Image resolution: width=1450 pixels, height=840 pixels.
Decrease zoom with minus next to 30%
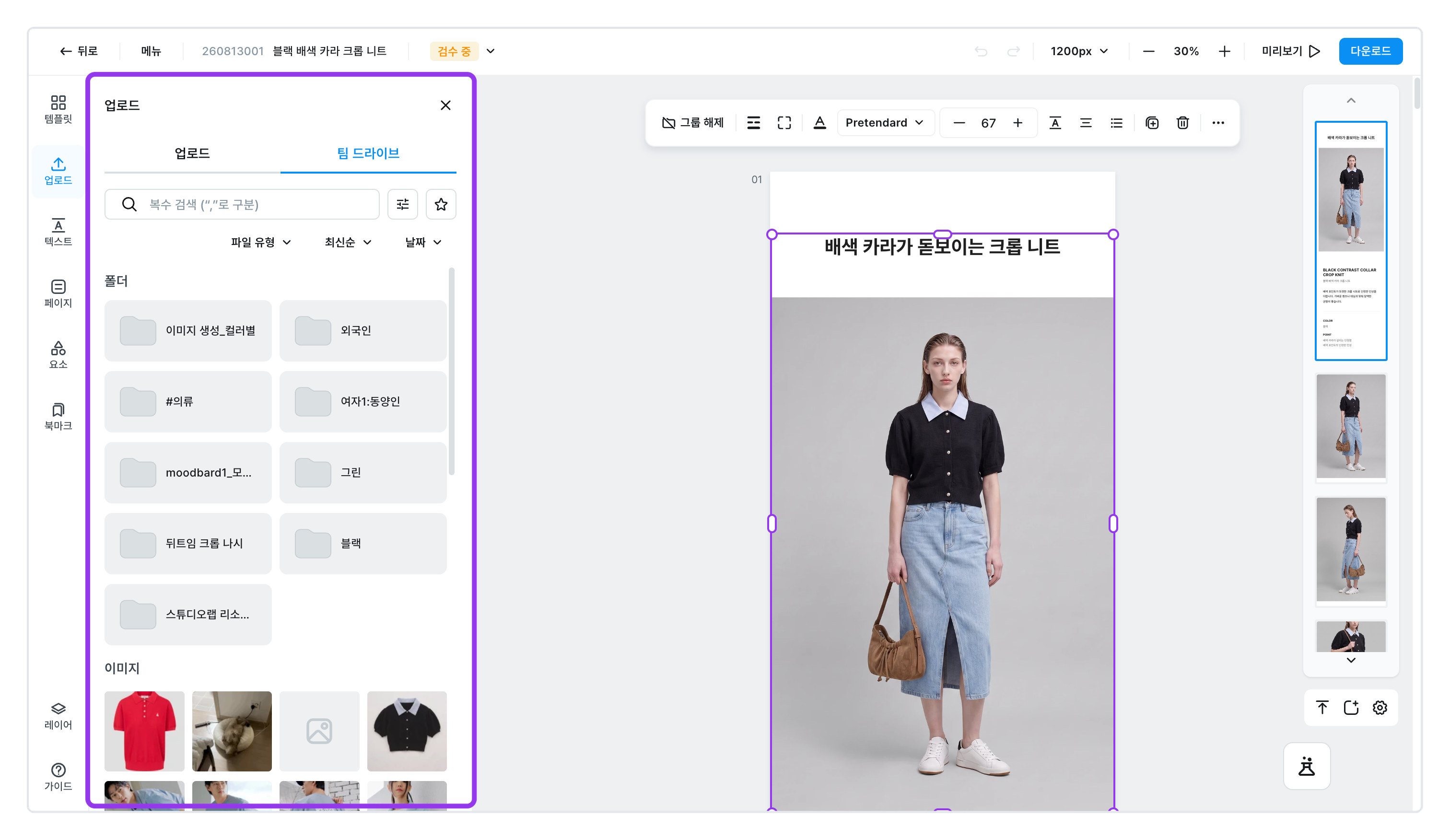(1148, 51)
